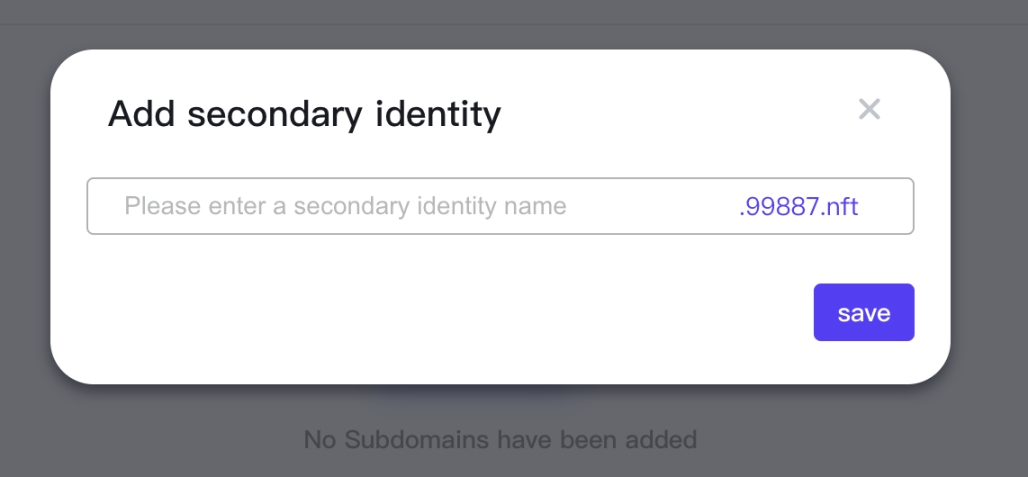Close the Add secondary identity dialog
1028x477 pixels.
coord(869,109)
